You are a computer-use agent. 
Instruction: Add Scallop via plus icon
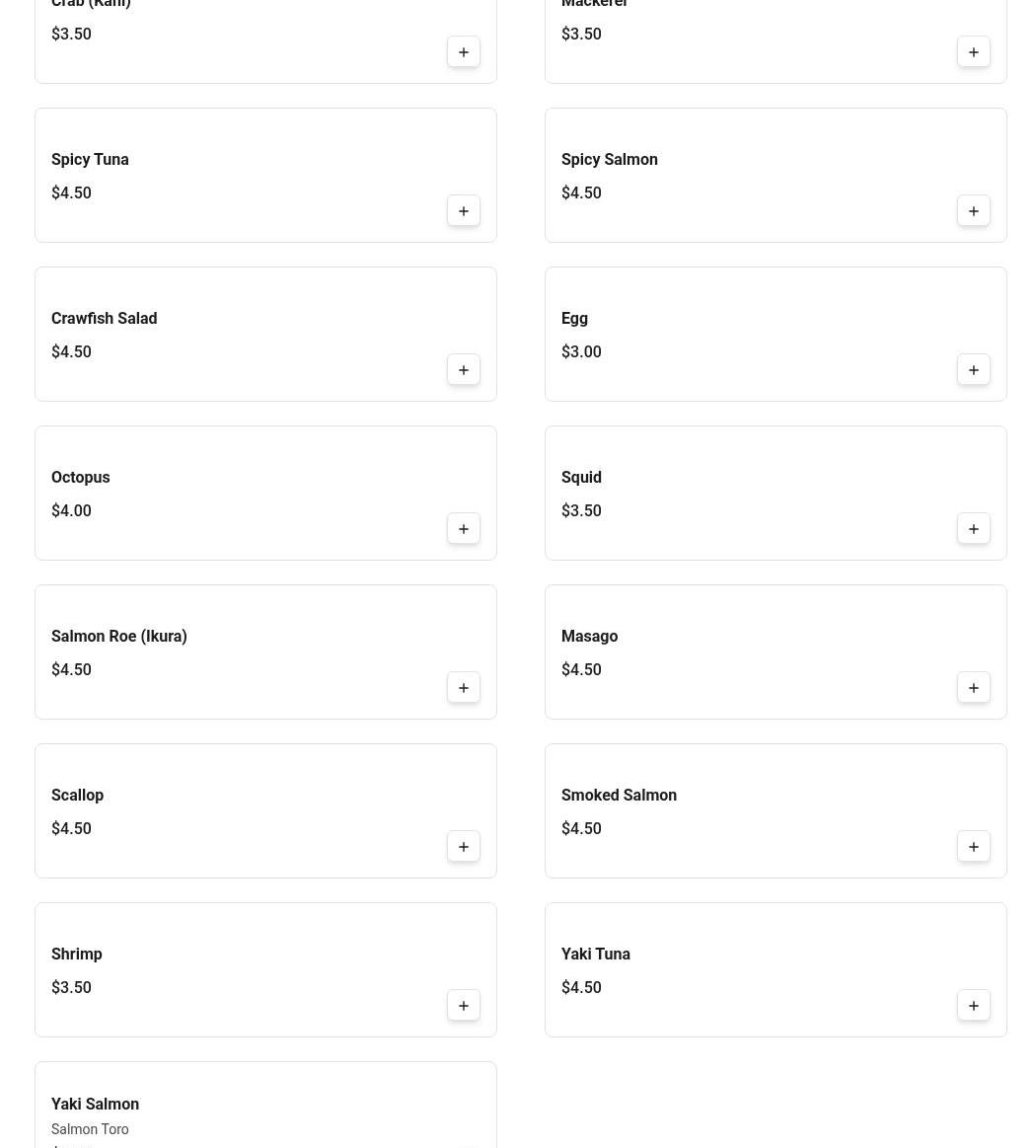(x=464, y=847)
